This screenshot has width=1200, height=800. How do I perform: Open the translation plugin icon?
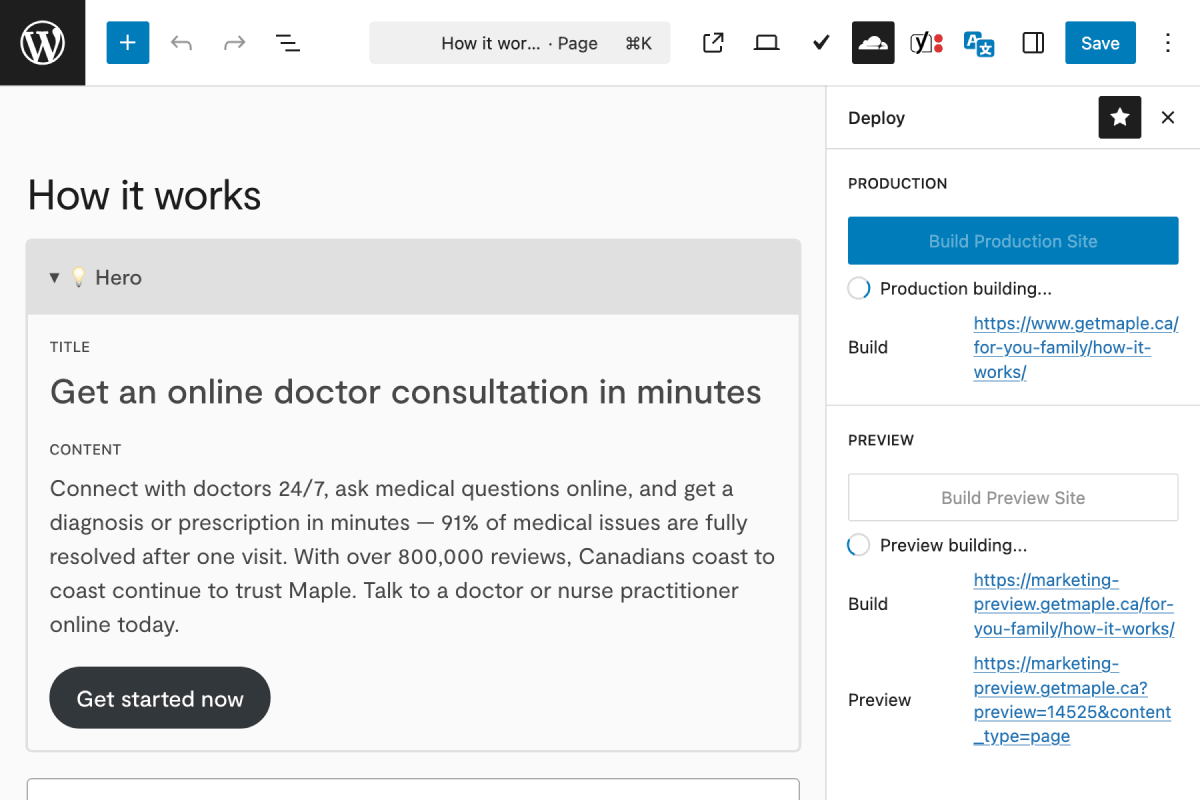[979, 43]
